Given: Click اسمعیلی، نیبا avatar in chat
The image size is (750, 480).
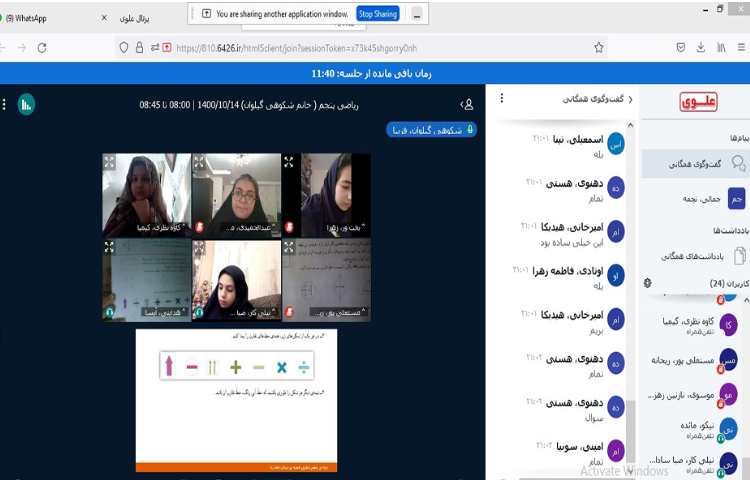Looking at the screenshot, I should pyautogui.click(x=616, y=143).
